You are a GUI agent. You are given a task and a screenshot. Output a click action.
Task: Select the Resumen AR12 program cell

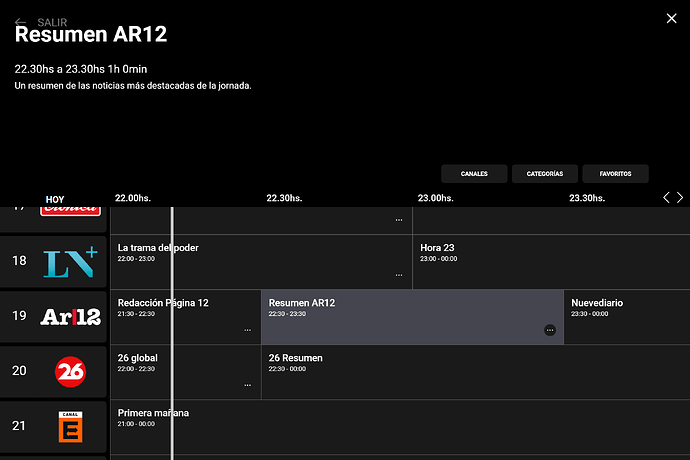coord(412,317)
